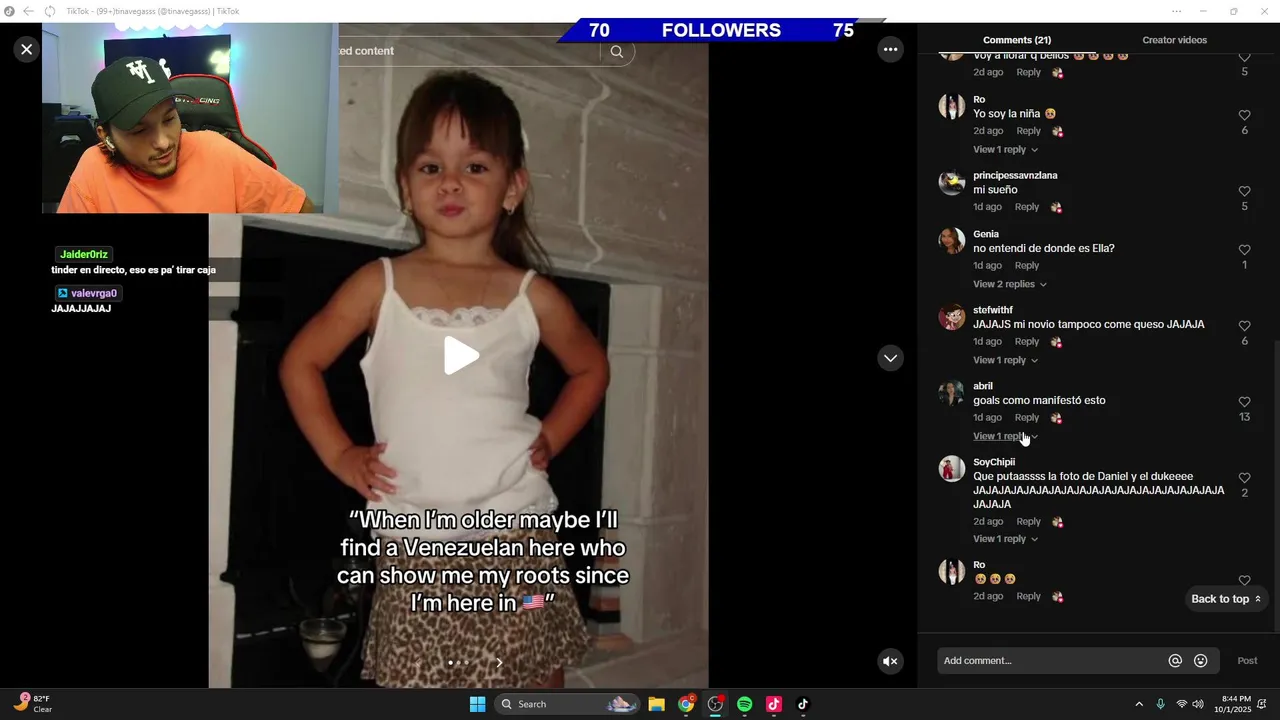The image size is (1280, 720).
Task: Advance to the next photo slide arrow
Action: click(499, 662)
